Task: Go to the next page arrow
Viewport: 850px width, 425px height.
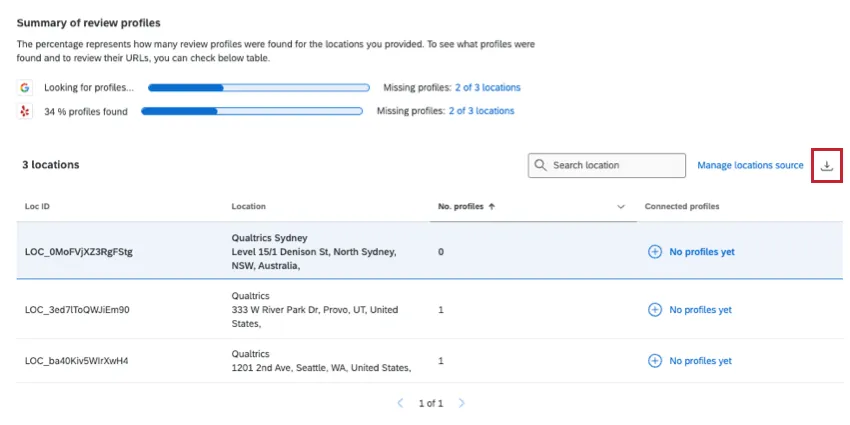Action: 461,403
